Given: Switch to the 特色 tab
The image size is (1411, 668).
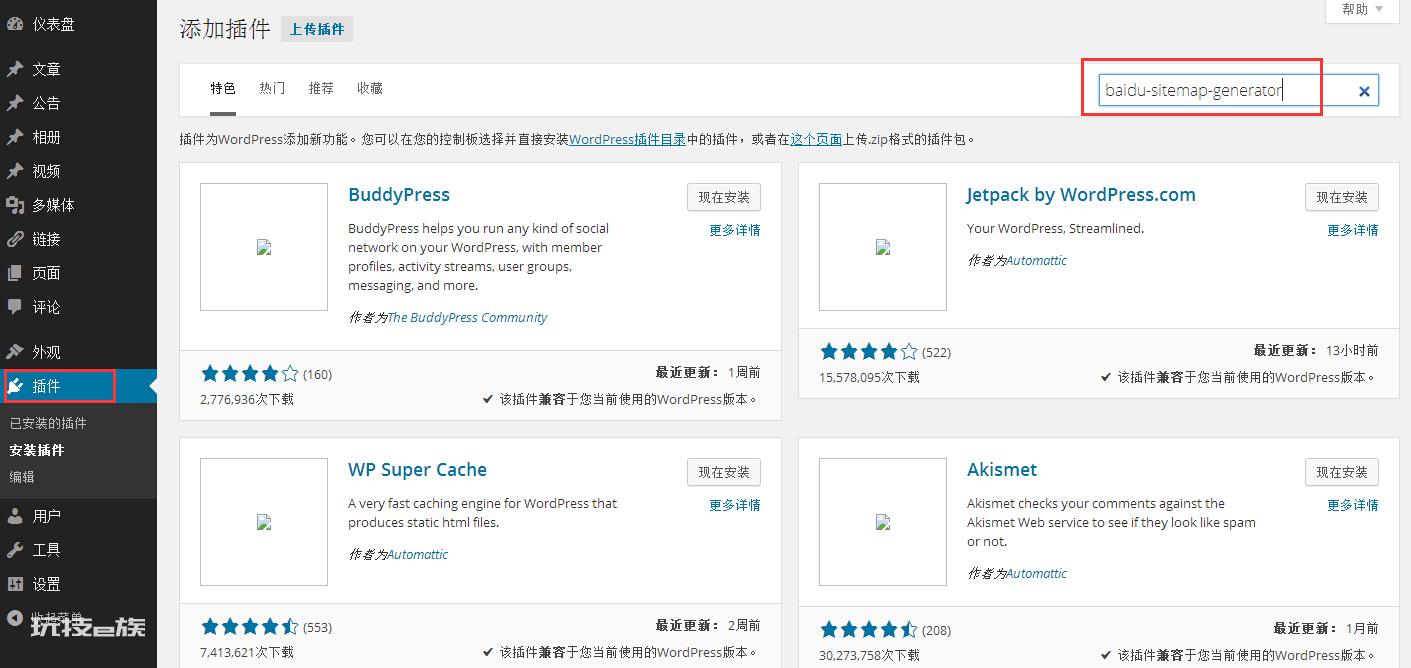Looking at the screenshot, I should click(223, 88).
